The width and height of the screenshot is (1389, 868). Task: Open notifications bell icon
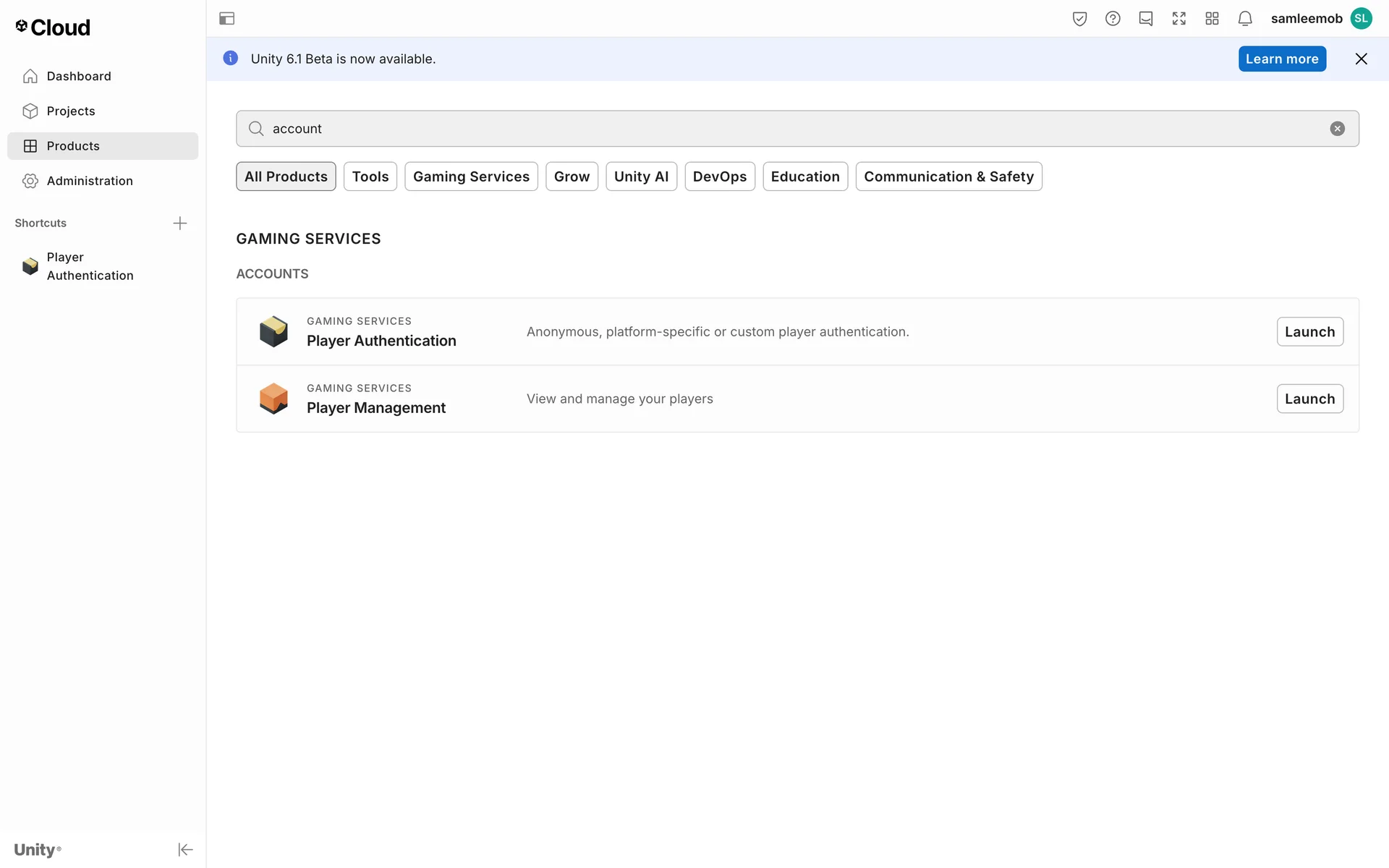click(x=1245, y=19)
